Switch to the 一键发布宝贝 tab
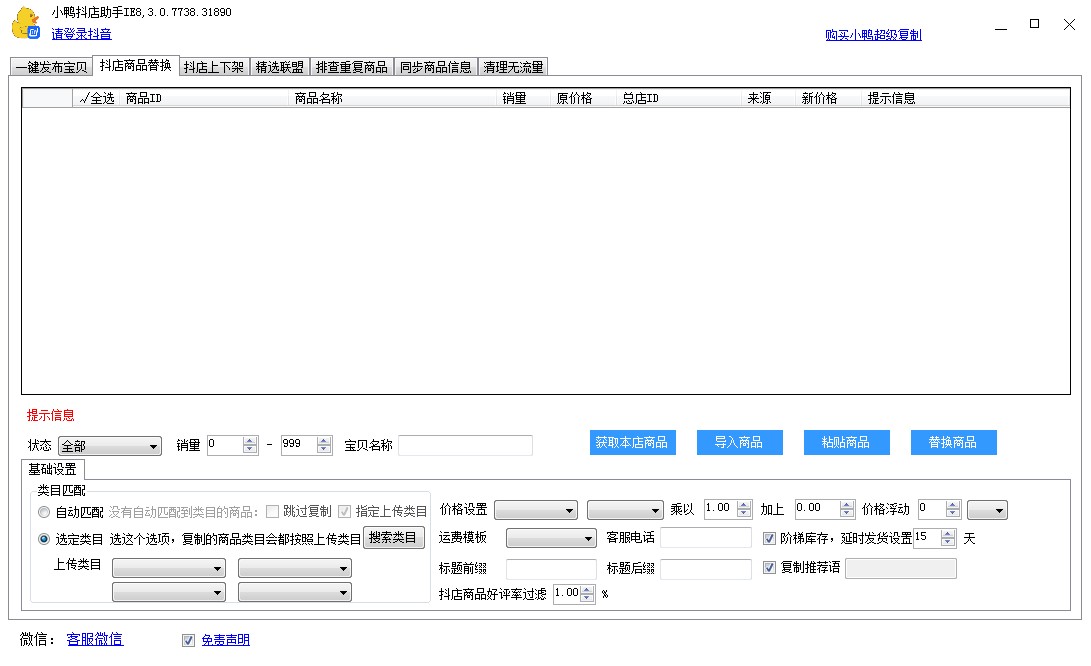The image size is (1091, 666). pos(51,68)
